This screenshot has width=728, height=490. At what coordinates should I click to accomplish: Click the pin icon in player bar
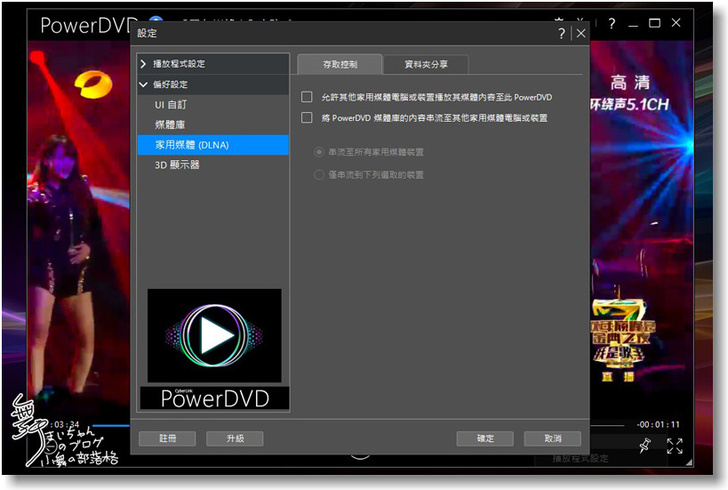coord(645,445)
